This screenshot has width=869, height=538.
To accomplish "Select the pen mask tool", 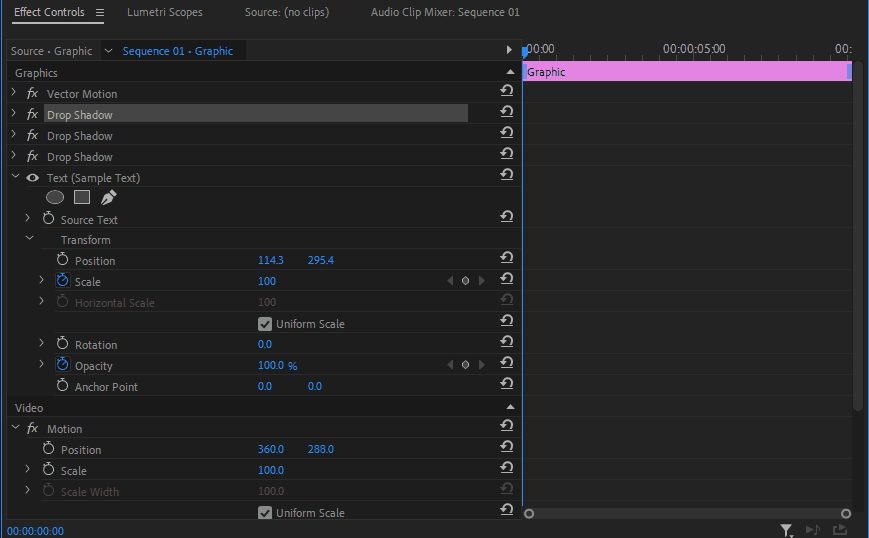I will 108,197.
